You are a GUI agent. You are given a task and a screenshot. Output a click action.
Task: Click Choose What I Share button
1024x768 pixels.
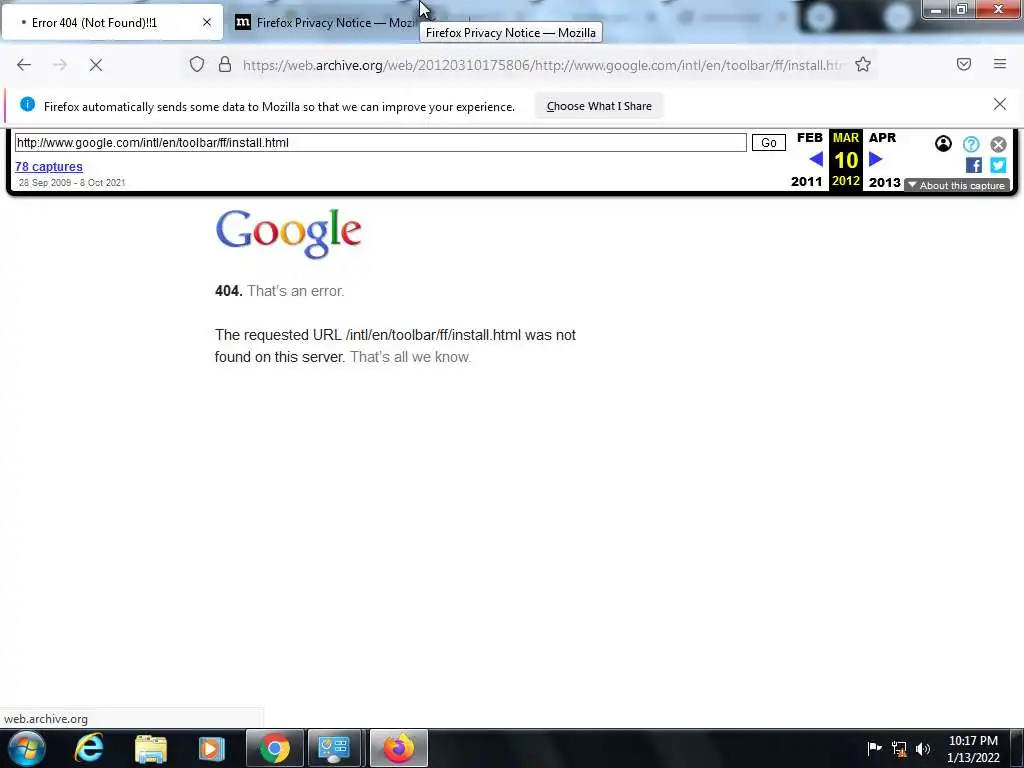click(599, 106)
